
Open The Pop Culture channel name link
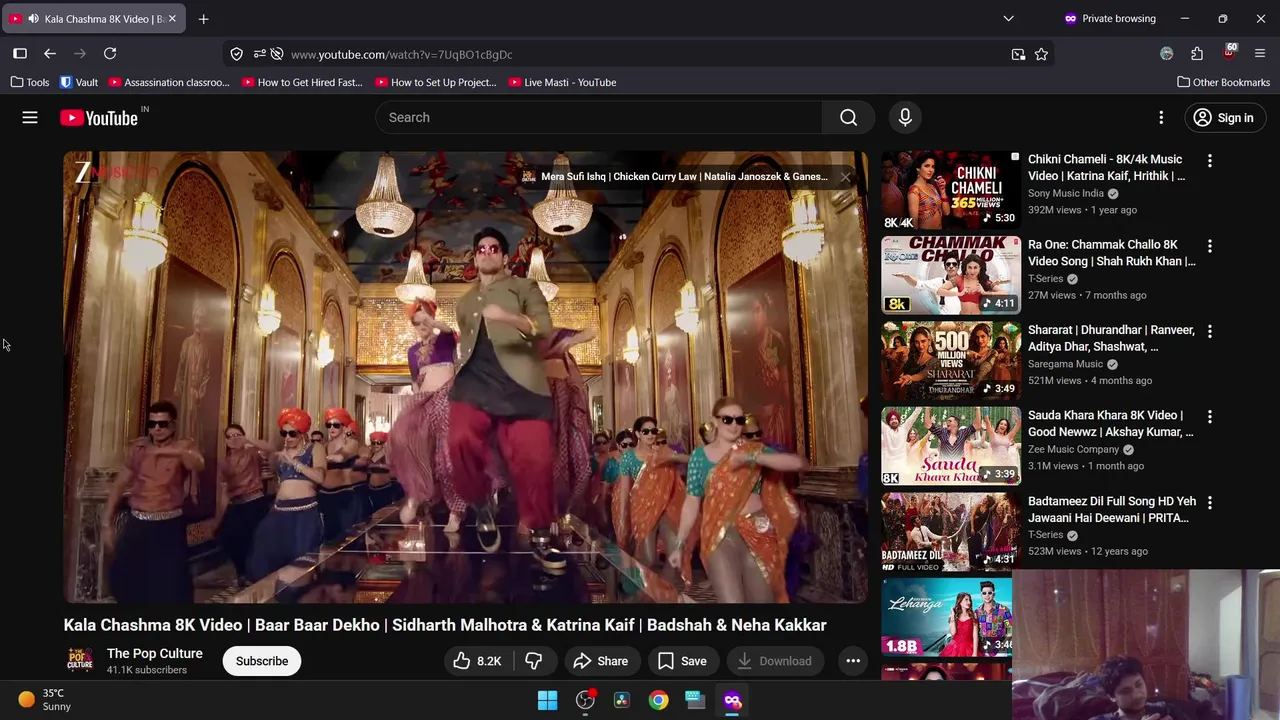(155, 654)
